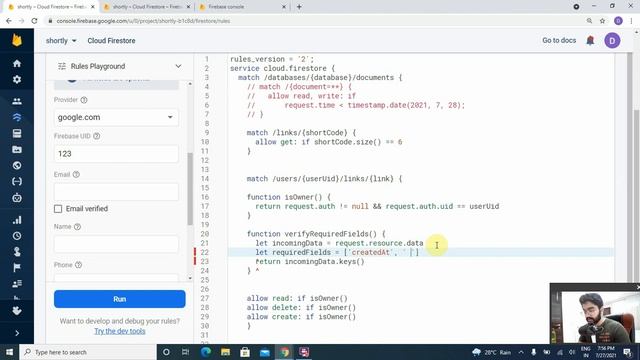The image size is (640, 360).
Task: Click browser back arrow
Action: pos(9,21)
